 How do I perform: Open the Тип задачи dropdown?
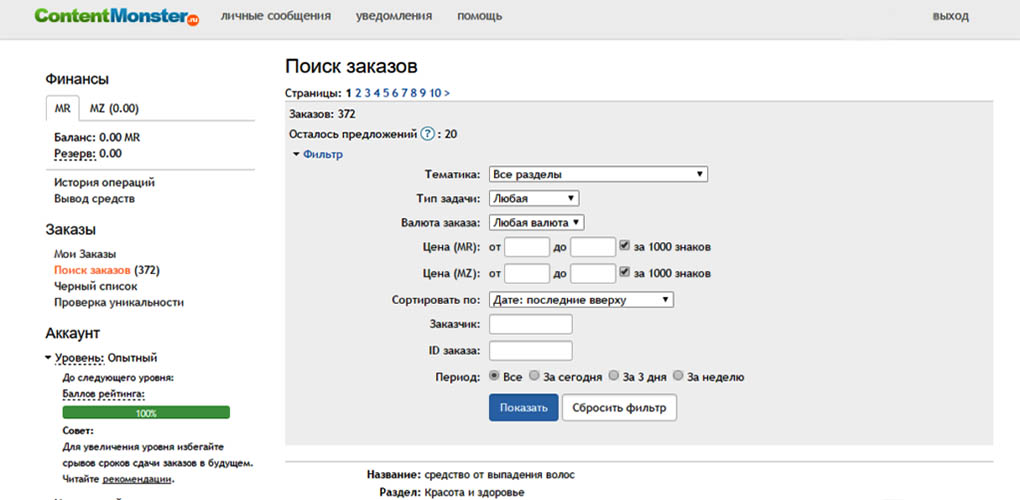533,198
